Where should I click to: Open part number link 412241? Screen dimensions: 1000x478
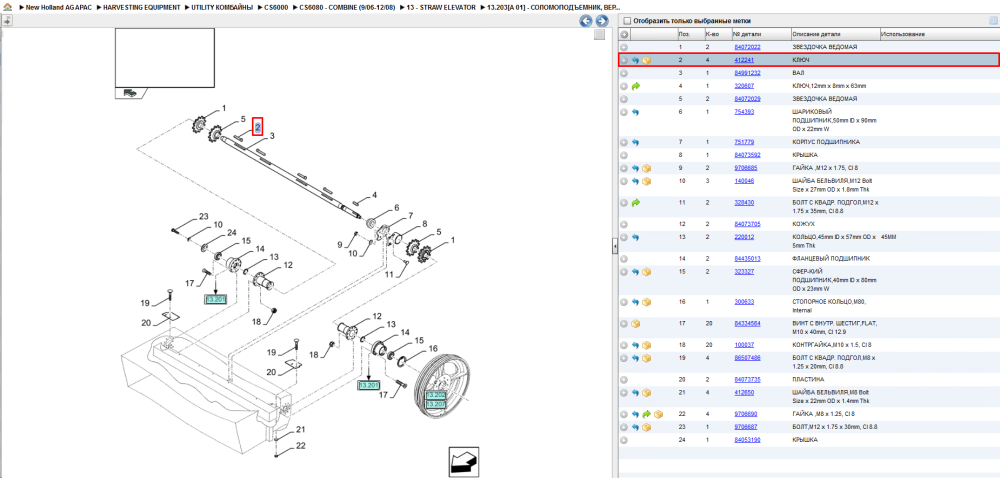click(x=744, y=61)
